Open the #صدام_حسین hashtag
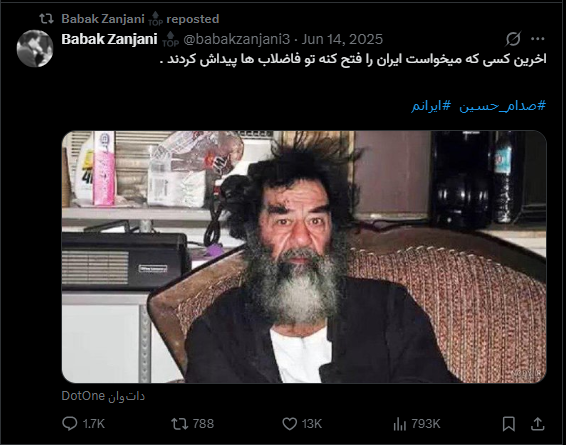This screenshot has height=445, width=566. pos(502,106)
